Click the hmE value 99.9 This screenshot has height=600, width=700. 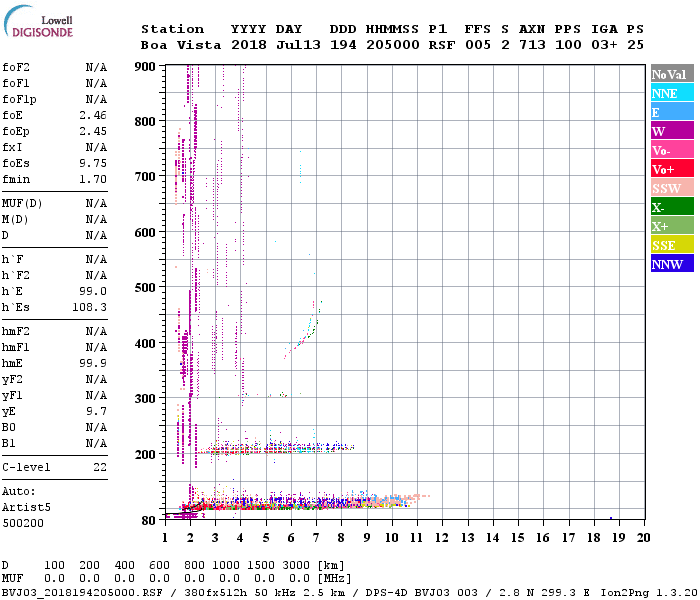point(93,363)
